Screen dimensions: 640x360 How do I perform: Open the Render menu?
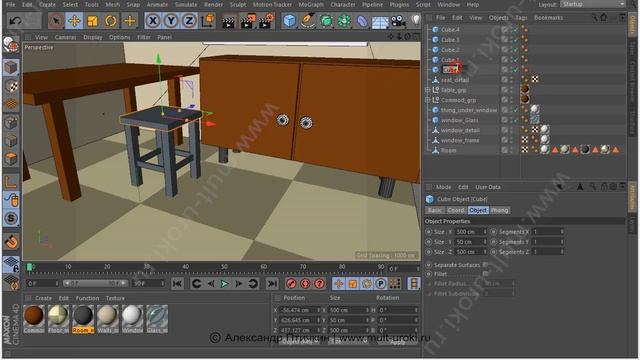(x=213, y=4)
